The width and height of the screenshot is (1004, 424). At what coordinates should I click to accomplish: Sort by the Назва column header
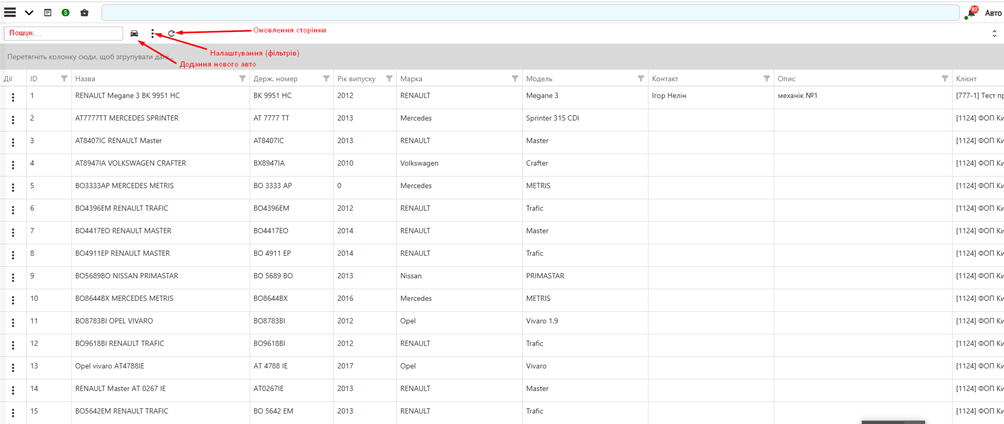pos(85,78)
